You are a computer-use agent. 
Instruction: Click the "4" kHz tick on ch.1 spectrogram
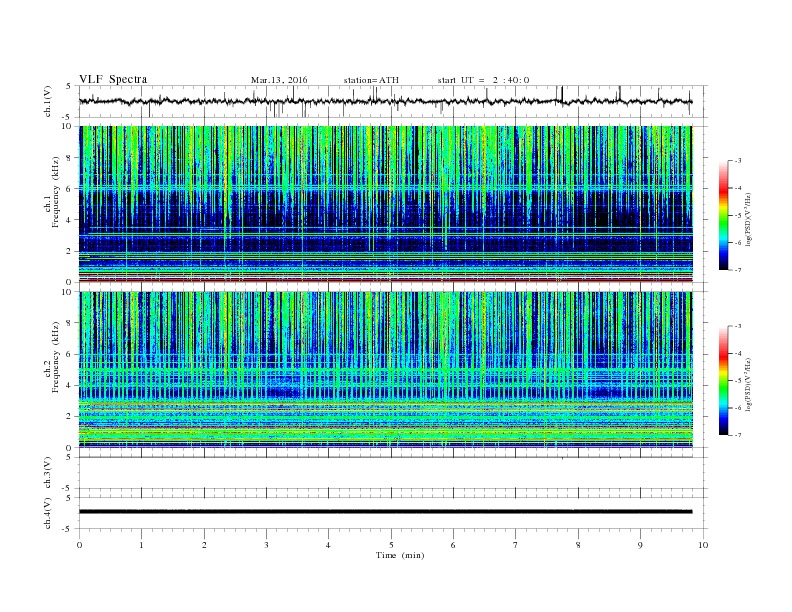[69, 220]
